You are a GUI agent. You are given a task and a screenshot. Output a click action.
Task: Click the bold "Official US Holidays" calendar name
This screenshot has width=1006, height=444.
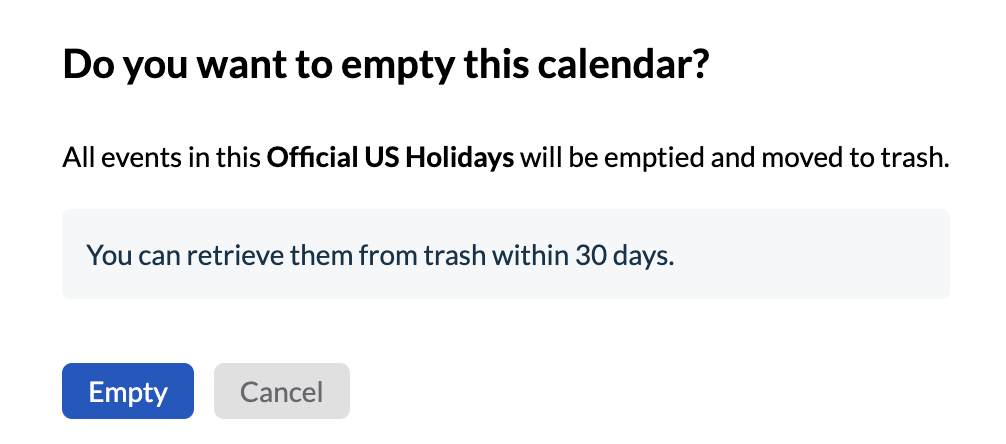(x=390, y=158)
